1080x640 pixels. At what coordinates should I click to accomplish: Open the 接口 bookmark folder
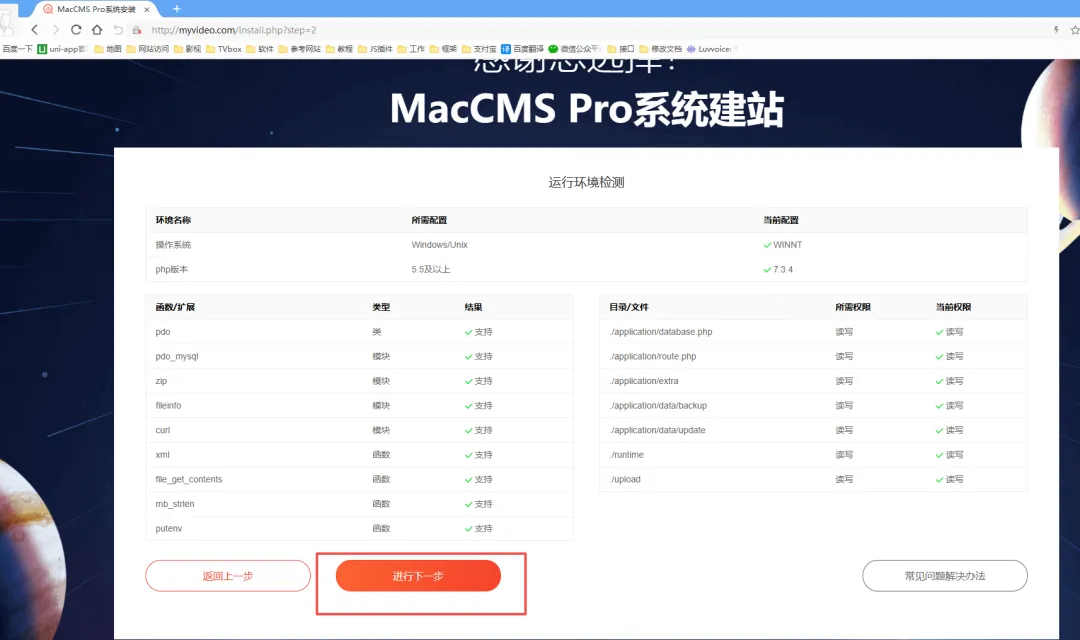click(x=621, y=49)
